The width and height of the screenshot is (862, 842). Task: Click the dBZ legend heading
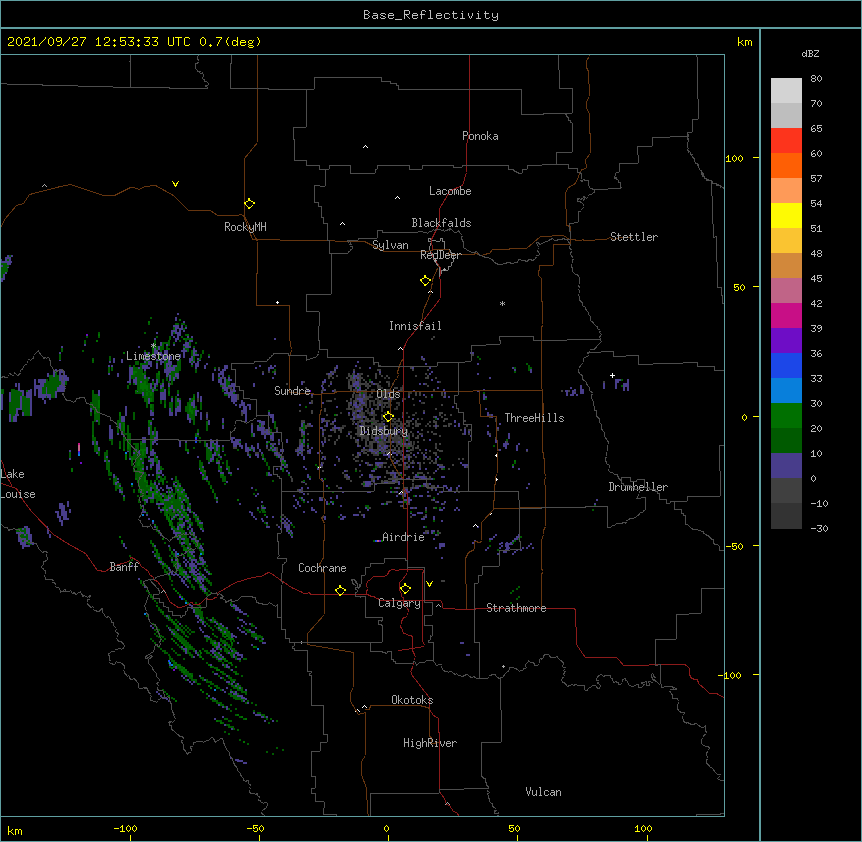click(810, 54)
